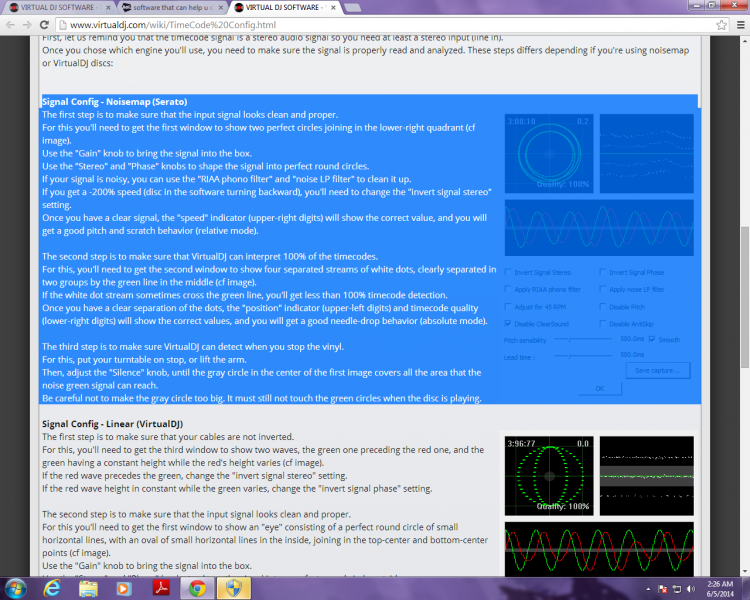Image resolution: width=750 pixels, height=600 pixels.
Task: Toggle the Disable Pitch checkbox
Action: click(x=603, y=307)
